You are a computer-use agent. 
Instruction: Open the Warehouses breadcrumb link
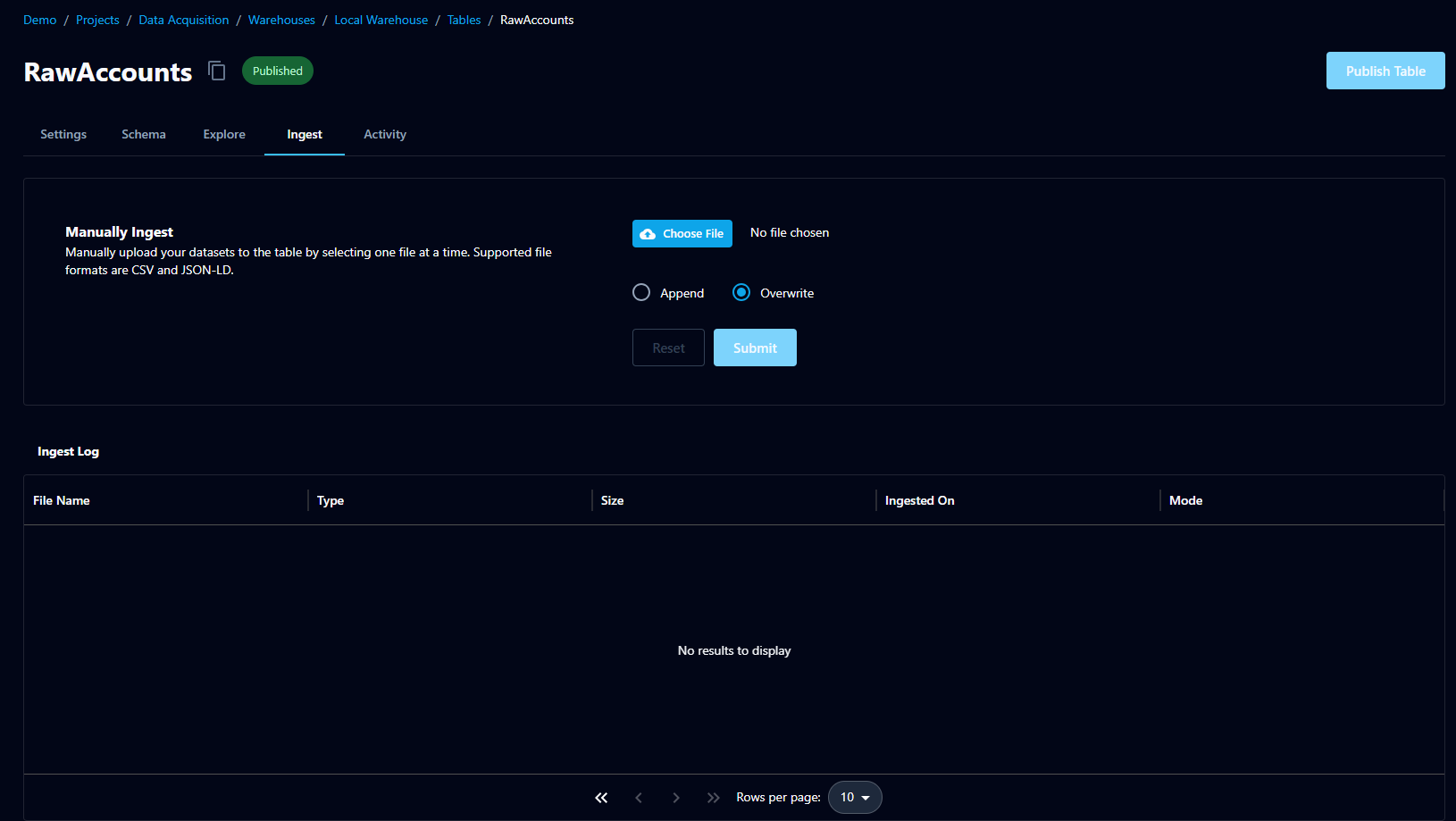(x=281, y=20)
